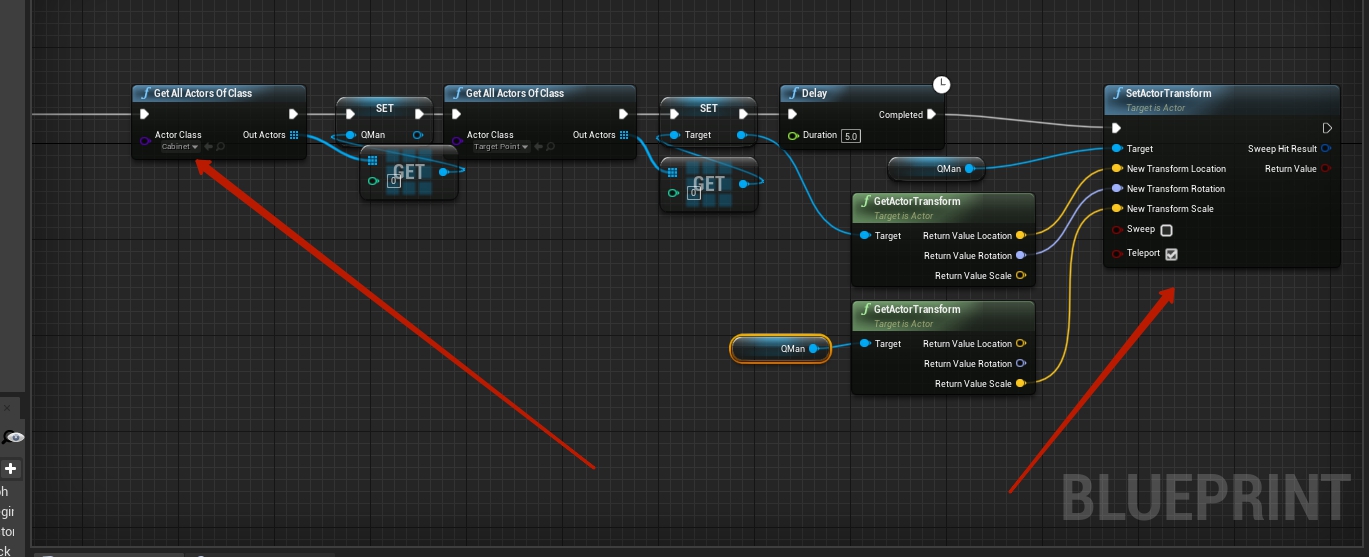Viewport: 1369px width, 557px height.
Task: Uncheck the Teleport checkbox
Action: (1171, 254)
